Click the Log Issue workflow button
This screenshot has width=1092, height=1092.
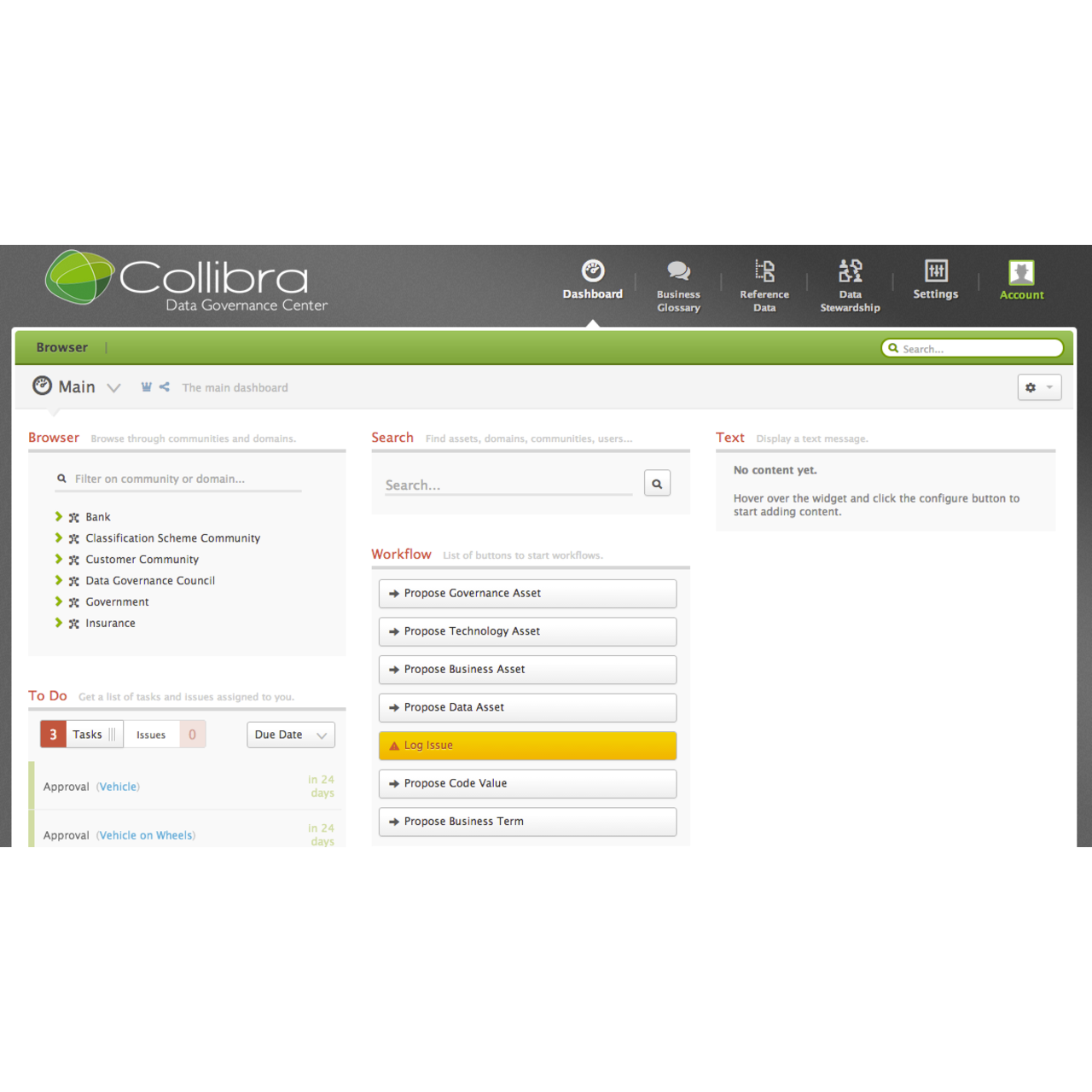pyautogui.click(x=526, y=745)
